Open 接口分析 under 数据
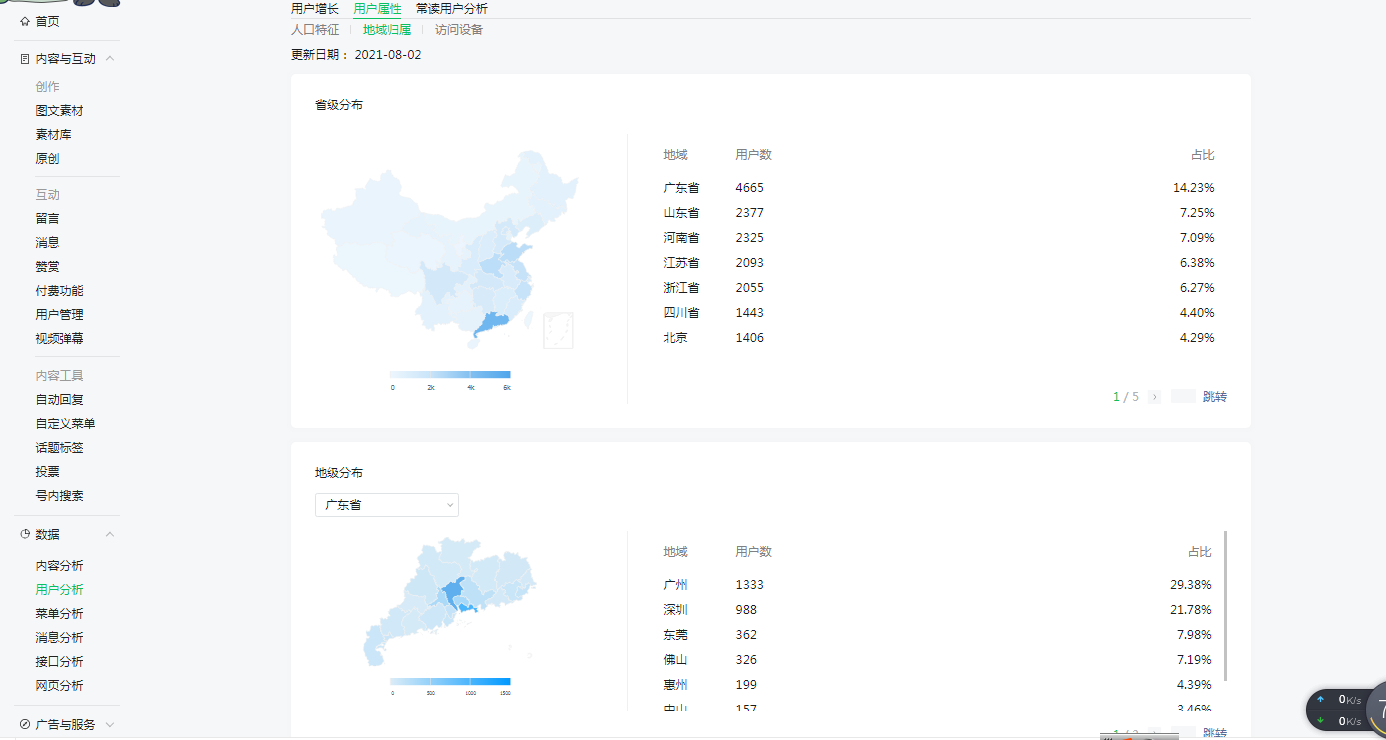1386x740 pixels. coord(59,662)
